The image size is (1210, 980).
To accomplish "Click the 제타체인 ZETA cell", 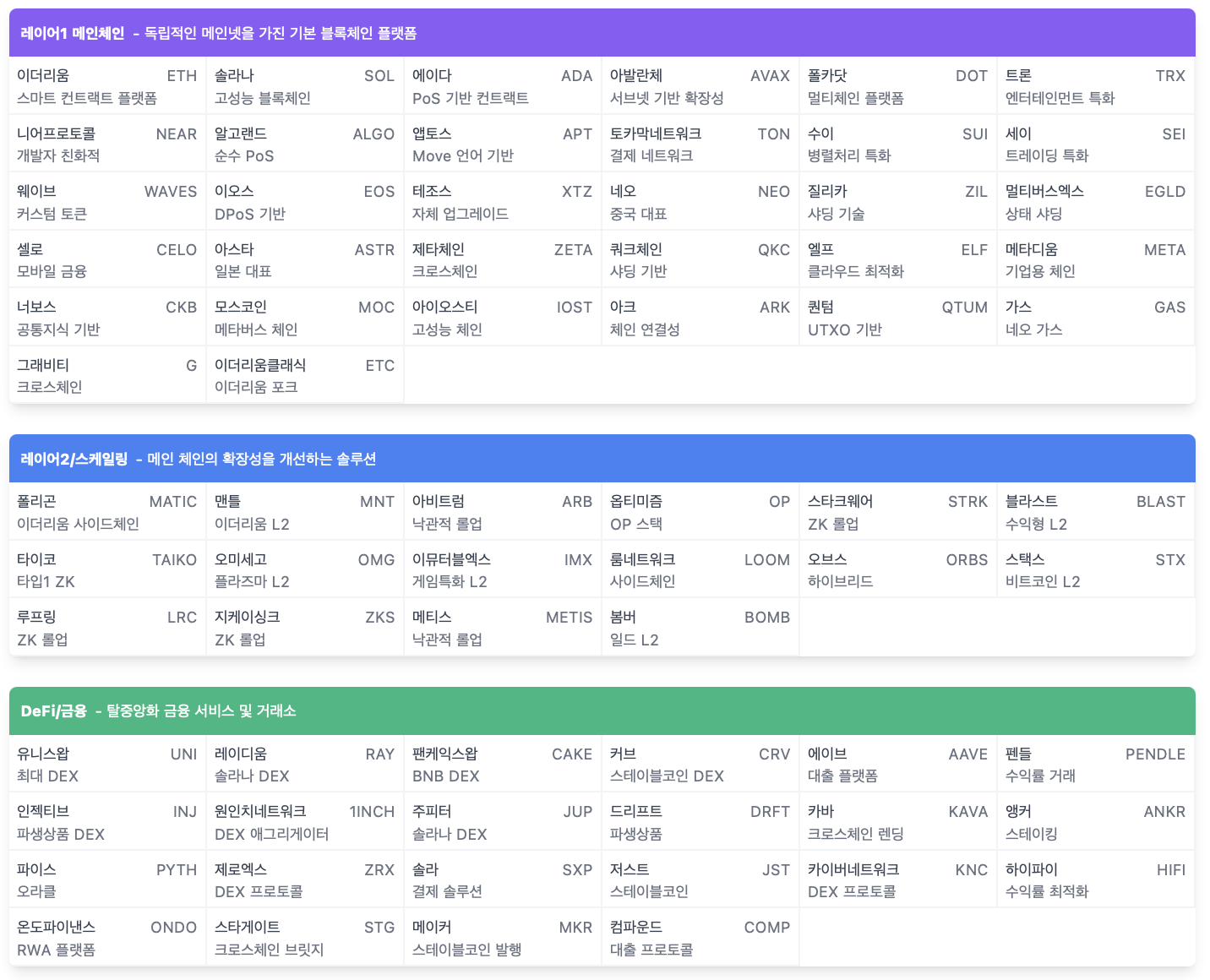I will point(503,260).
